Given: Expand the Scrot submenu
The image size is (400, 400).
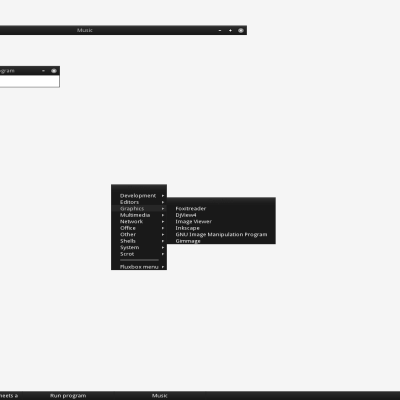Looking at the screenshot, I should pyautogui.click(x=139, y=254).
